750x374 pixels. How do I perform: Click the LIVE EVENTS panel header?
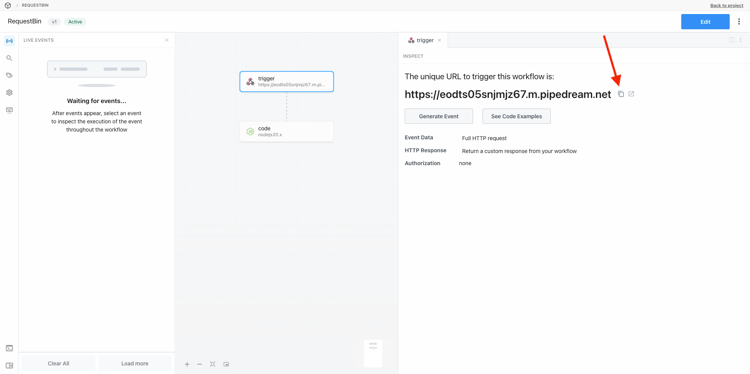click(x=38, y=40)
